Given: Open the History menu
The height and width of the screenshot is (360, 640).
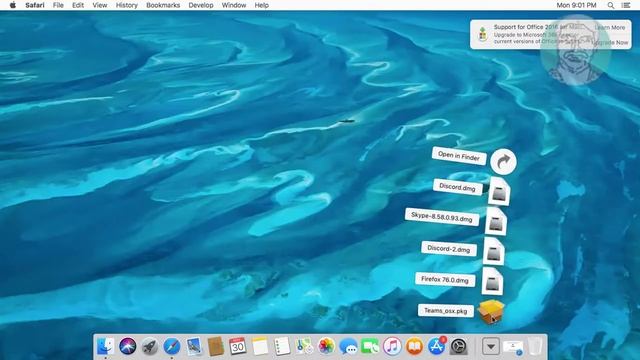Looking at the screenshot, I should coord(127,5).
